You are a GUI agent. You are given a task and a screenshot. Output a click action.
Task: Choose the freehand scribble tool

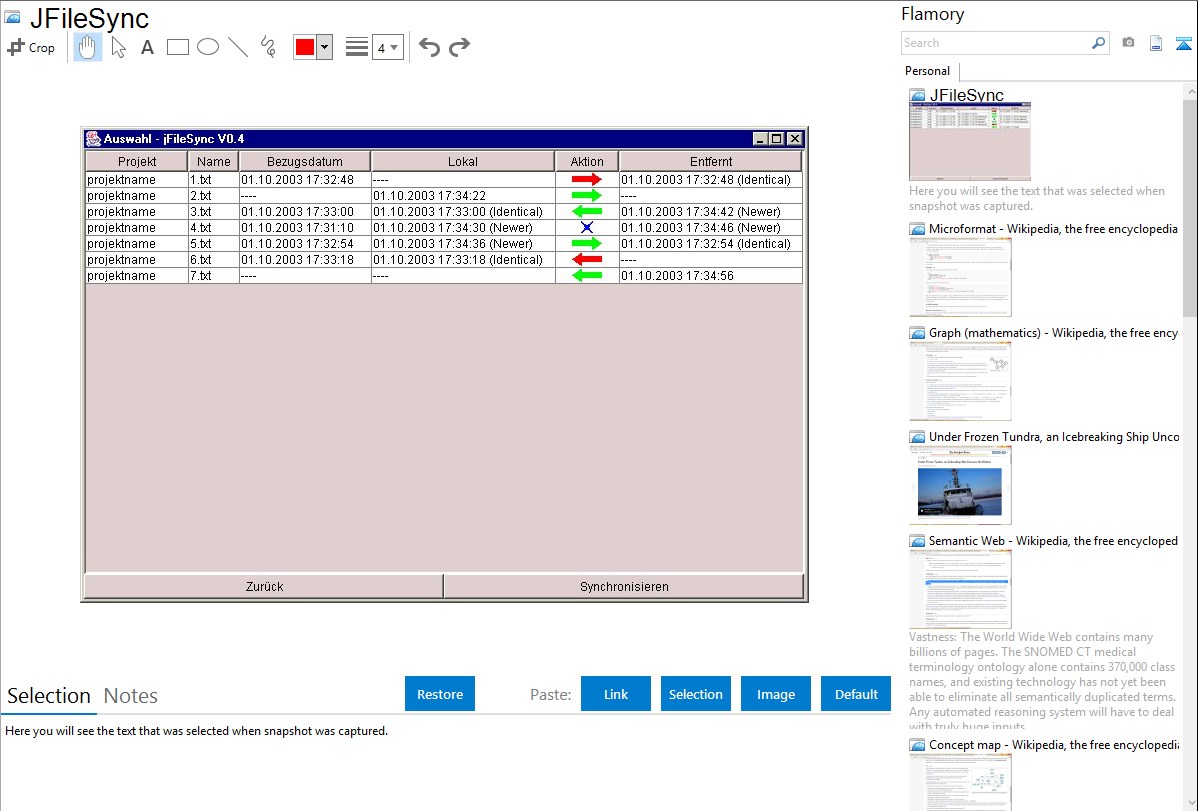pyautogui.click(x=268, y=47)
